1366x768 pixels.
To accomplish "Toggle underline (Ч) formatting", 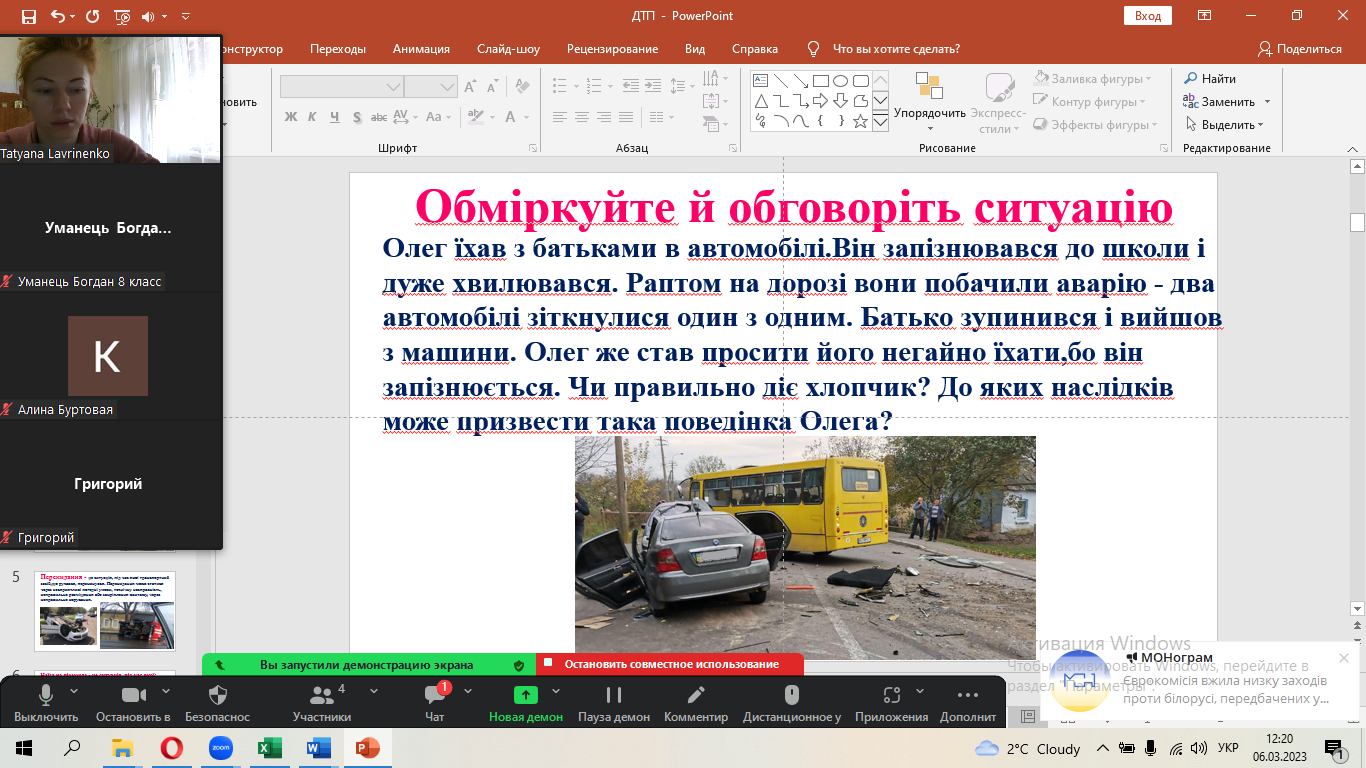I will pos(337,116).
